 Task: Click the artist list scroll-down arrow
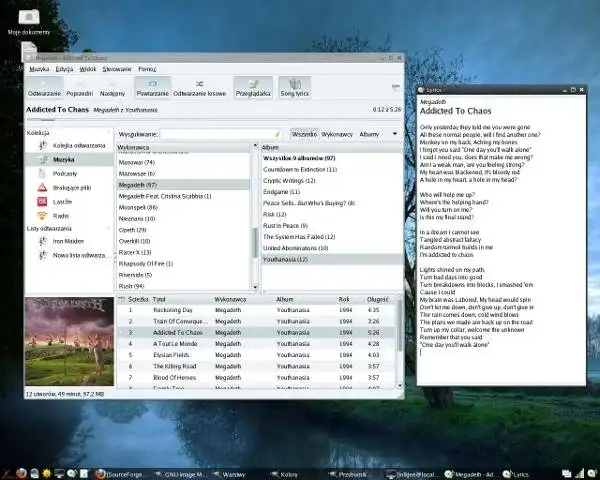coord(255,287)
